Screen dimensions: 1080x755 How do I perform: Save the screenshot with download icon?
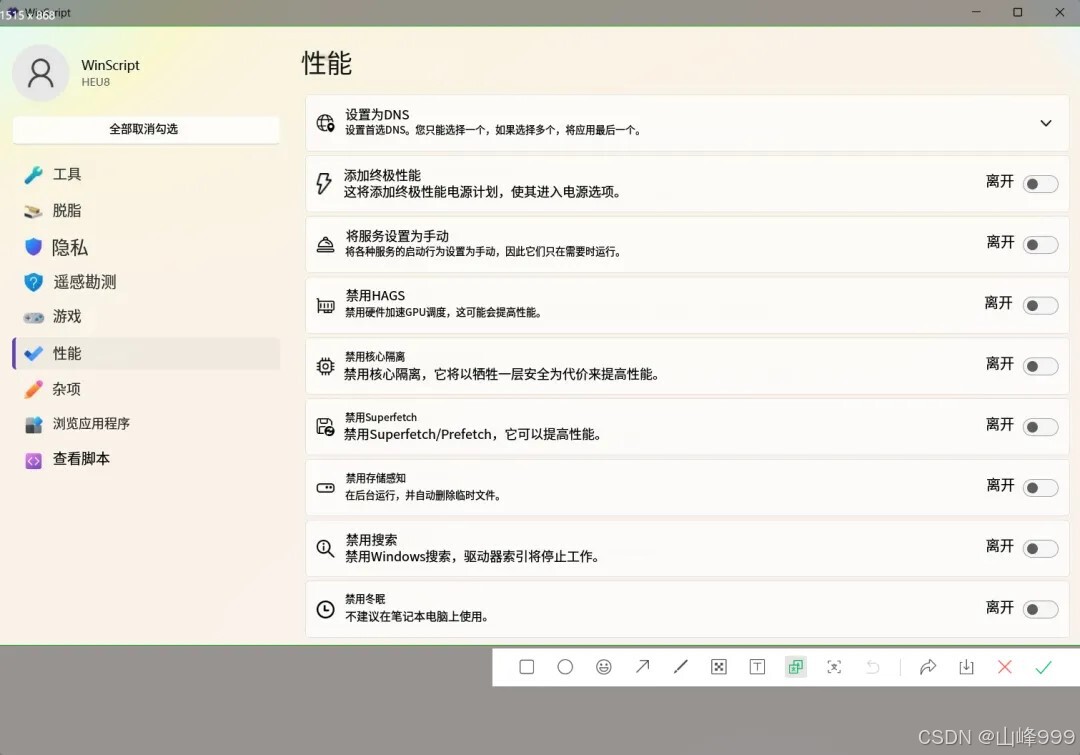tap(966, 667)
